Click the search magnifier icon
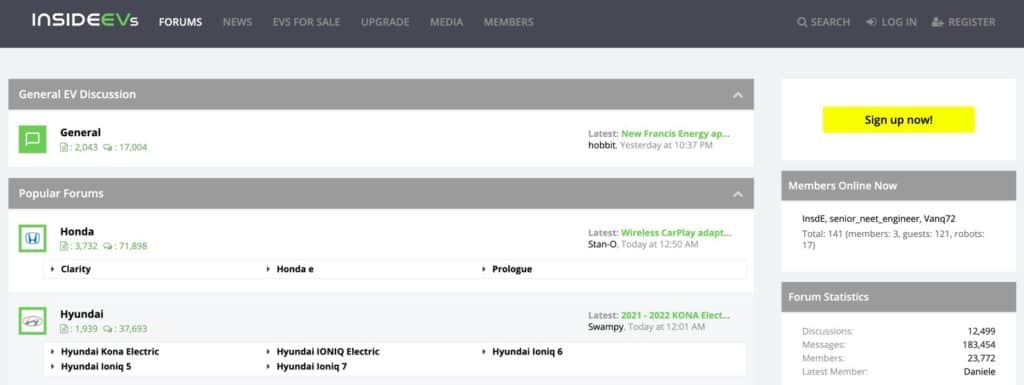This screenshot has height=385, width=1024. [802, 22]
